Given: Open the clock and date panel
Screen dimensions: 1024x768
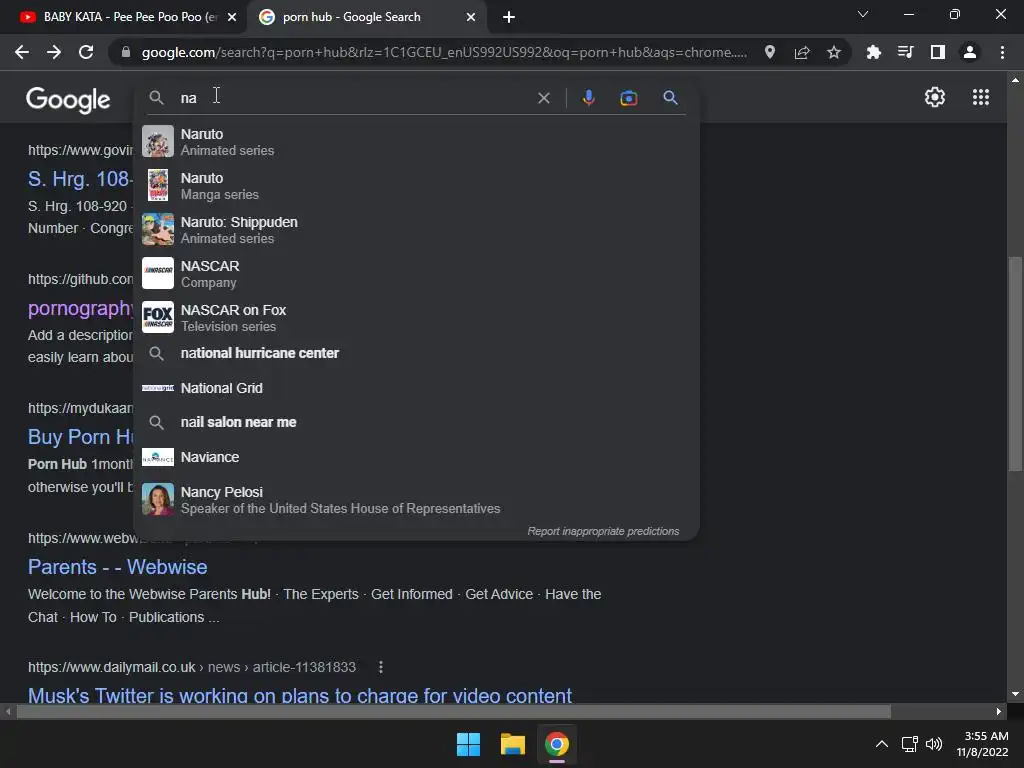Looking at the screenshot, I should [982, 744].
